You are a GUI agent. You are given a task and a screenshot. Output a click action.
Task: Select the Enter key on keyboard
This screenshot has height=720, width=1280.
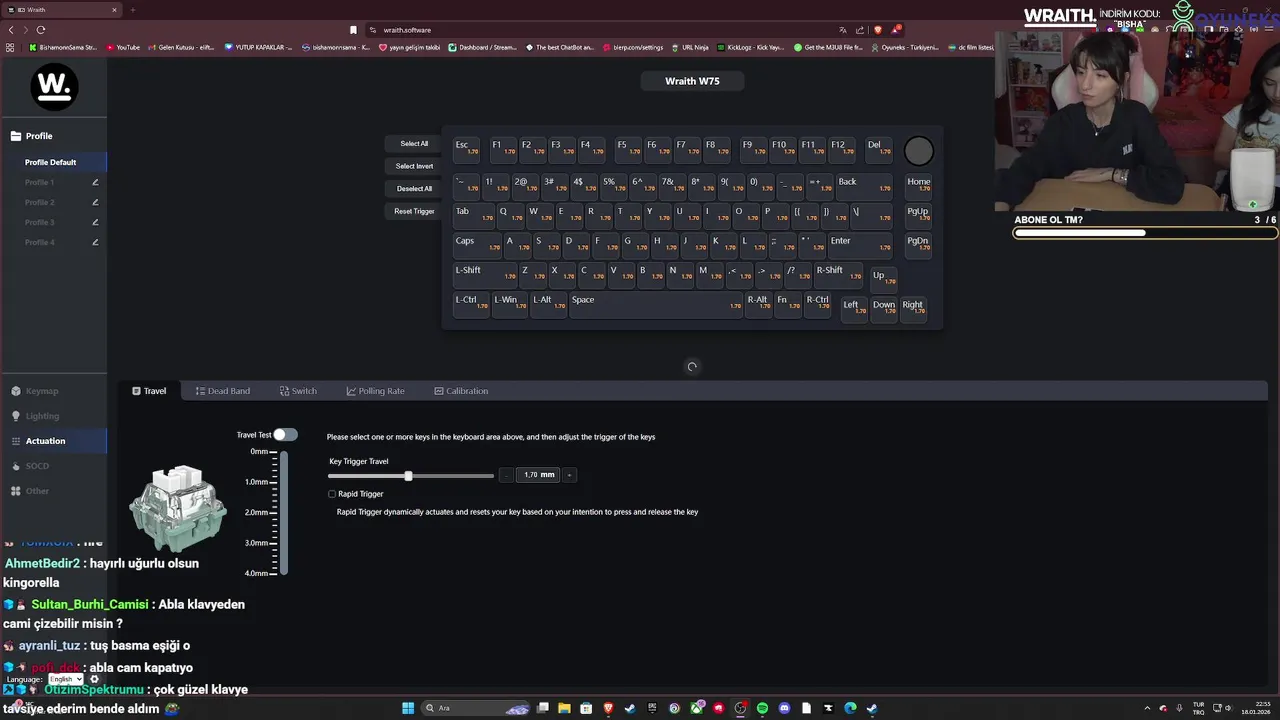[x=860, y=244]
